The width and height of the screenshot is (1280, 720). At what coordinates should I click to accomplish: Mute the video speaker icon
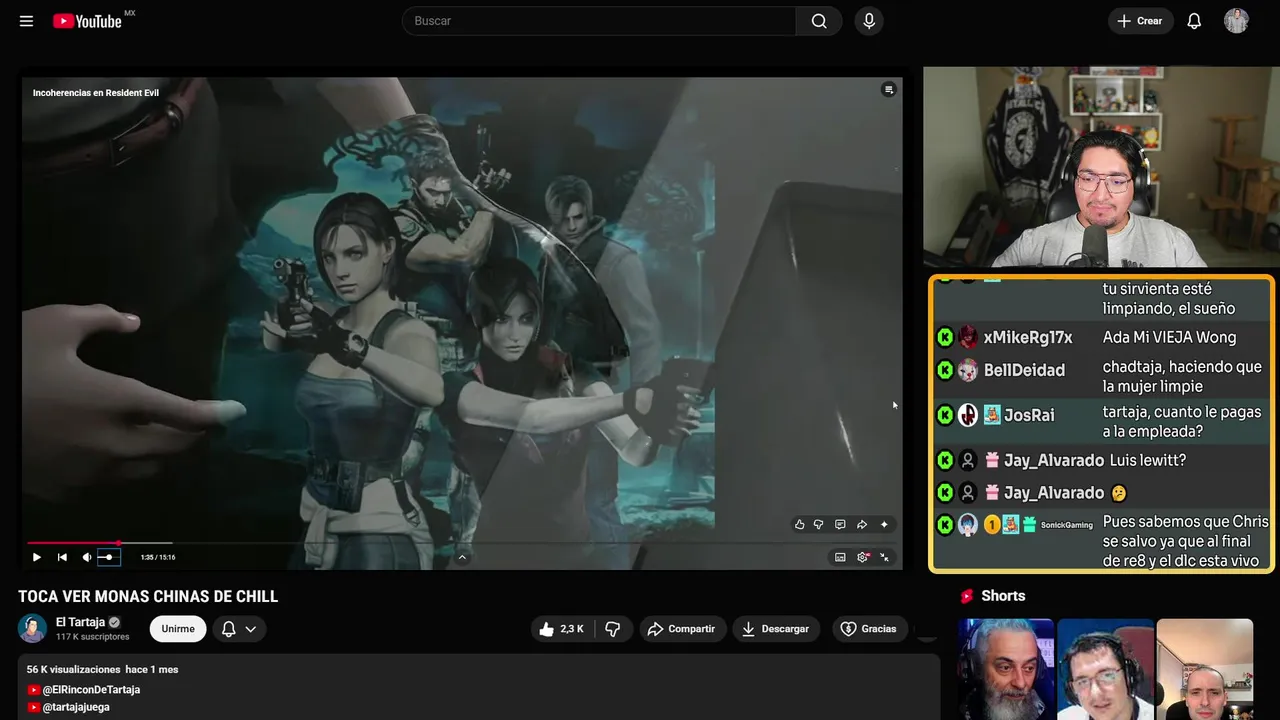87,557
